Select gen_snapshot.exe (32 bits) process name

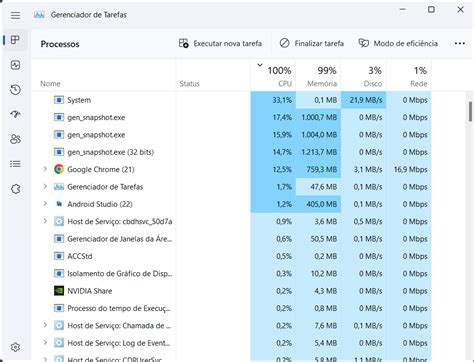click(x=110, y=152)
